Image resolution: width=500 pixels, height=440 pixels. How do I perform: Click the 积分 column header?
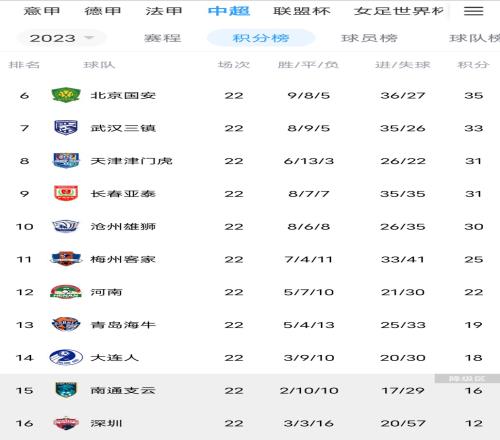pos(473,65)
